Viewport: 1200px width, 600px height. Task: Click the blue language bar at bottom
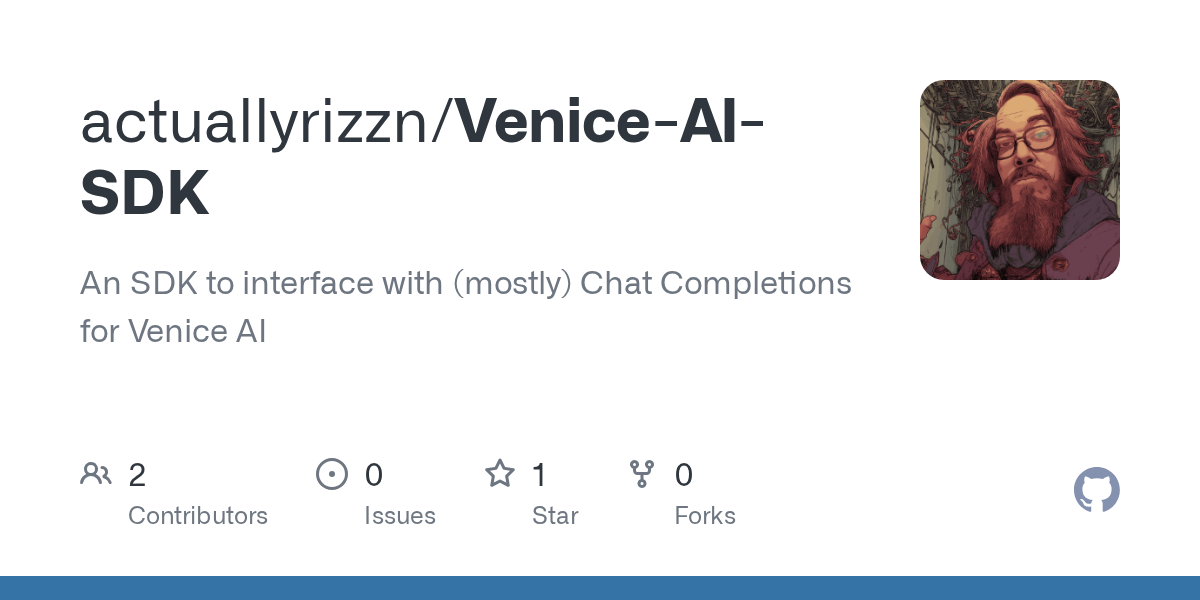[600, 588]
